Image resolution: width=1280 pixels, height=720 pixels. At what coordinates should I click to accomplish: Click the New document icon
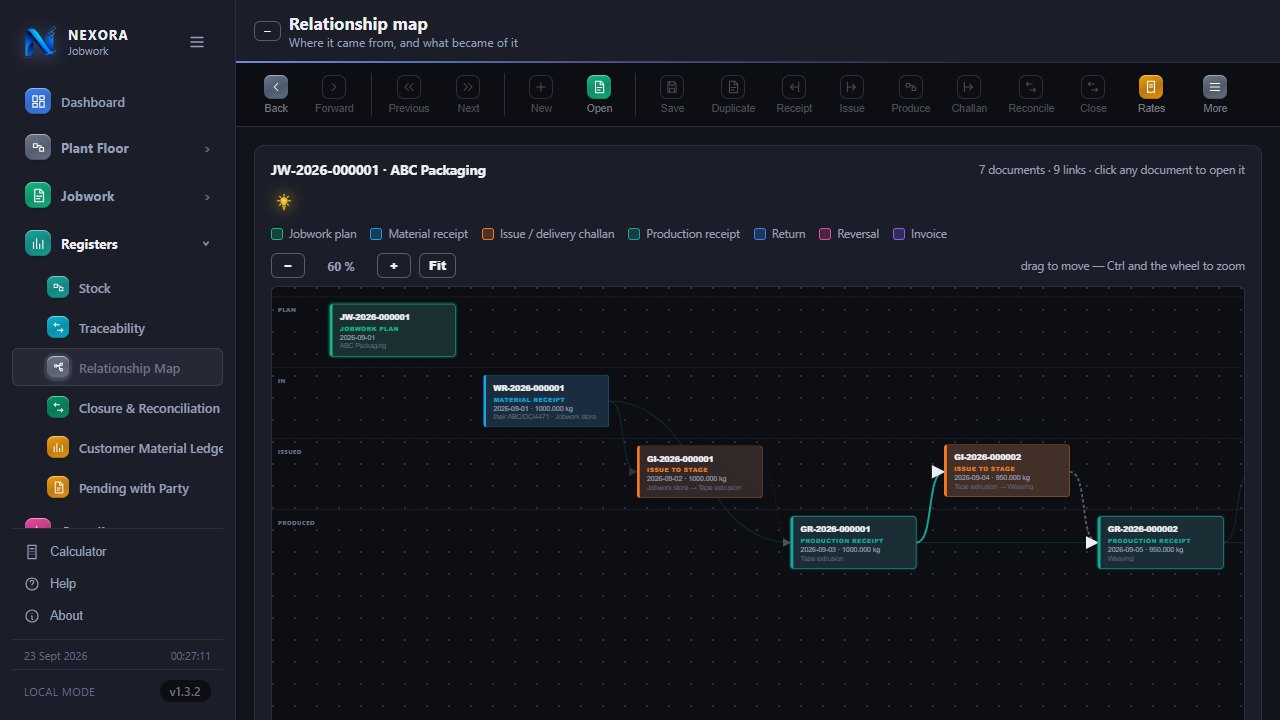(541, 87)
